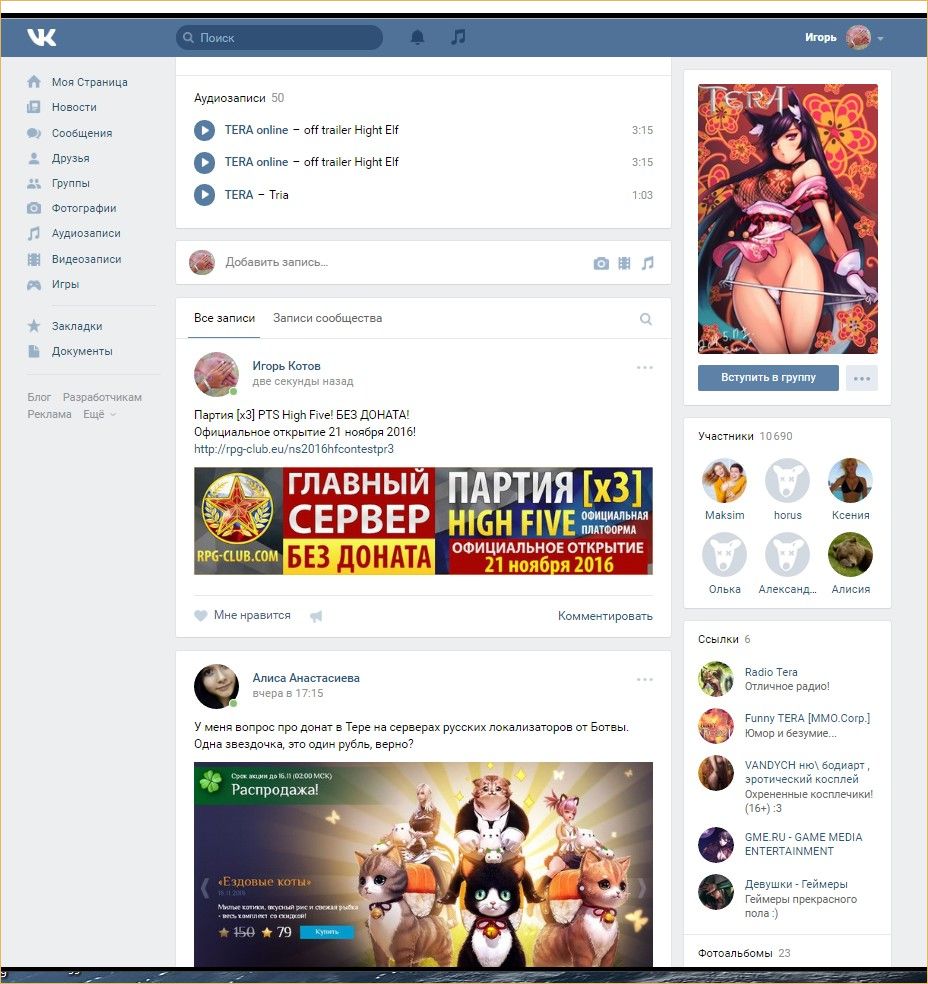The width and height of the screenshot is (928, 984).
Task: Click the document icon beside Документы
Action: (34, 351)
